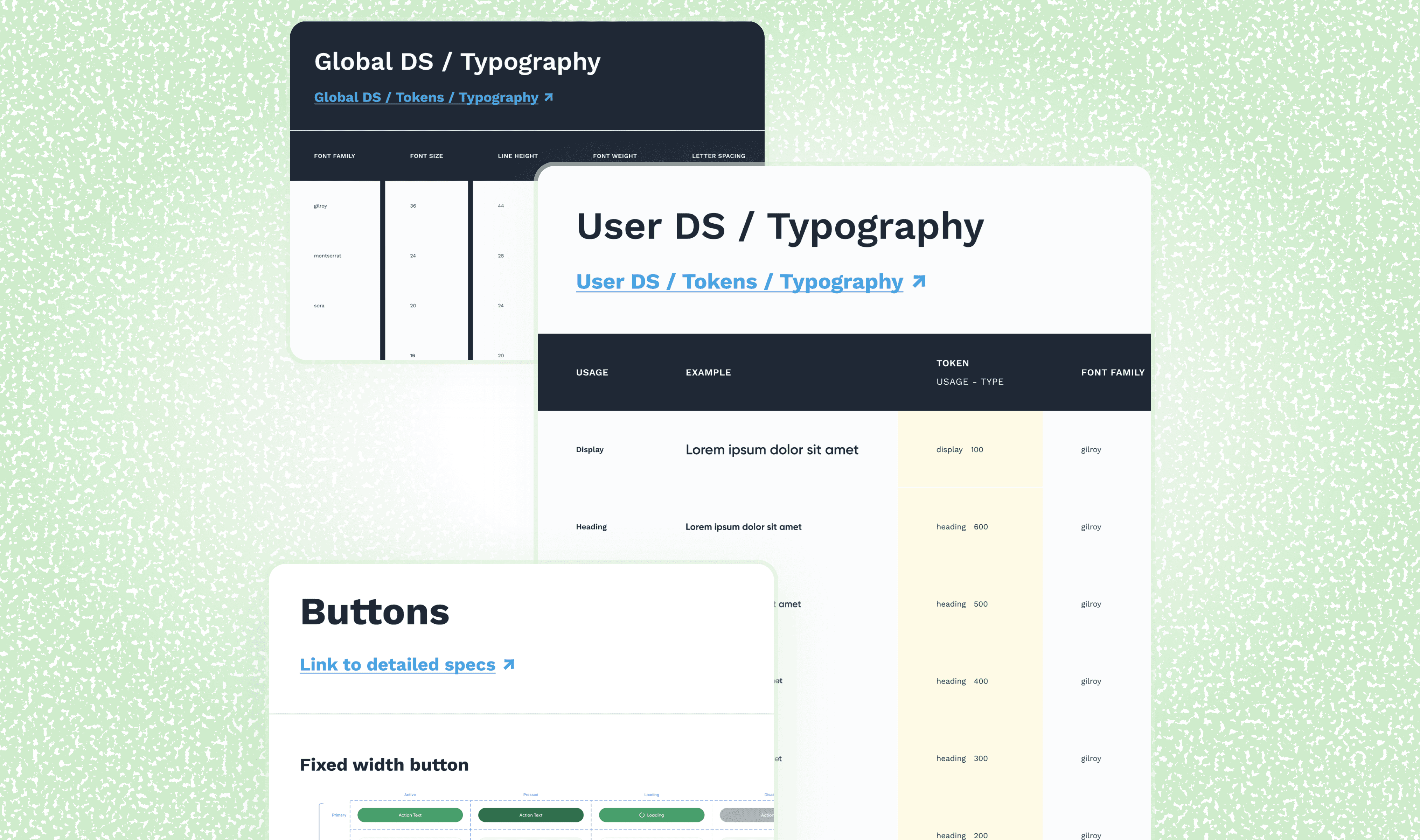Click the greyed-out disabled Action button
1420x840 pixels.
tap(747, 815)
